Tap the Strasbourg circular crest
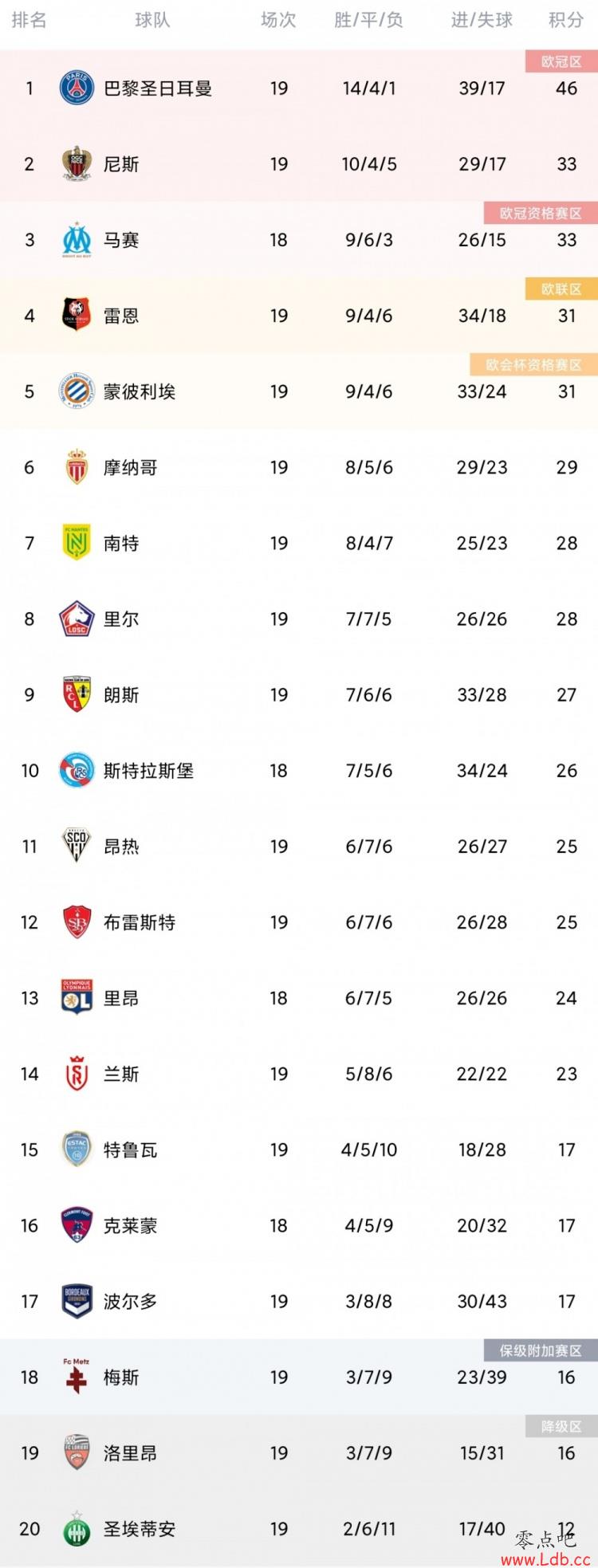This screenshot has width=598, height=1568. pos(77,770)
